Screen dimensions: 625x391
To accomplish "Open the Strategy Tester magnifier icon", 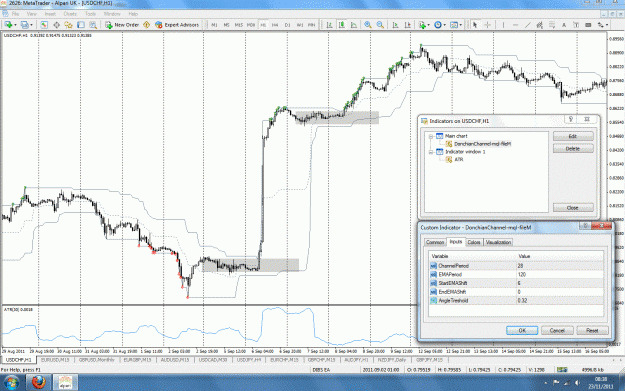I will (93, 25).
